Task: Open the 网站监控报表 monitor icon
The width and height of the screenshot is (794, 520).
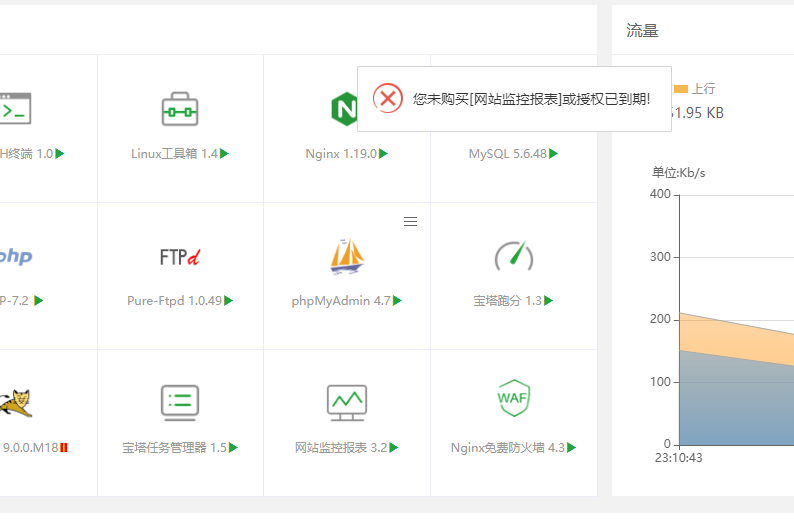Action: pos(347,403)
